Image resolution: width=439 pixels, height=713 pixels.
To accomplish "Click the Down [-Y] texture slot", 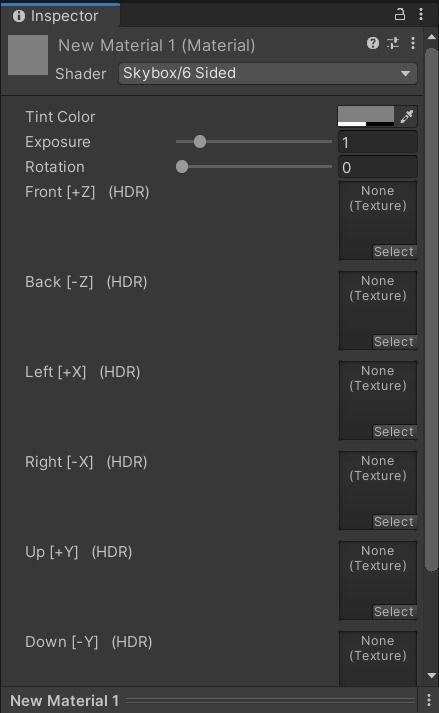I will 378,658.
